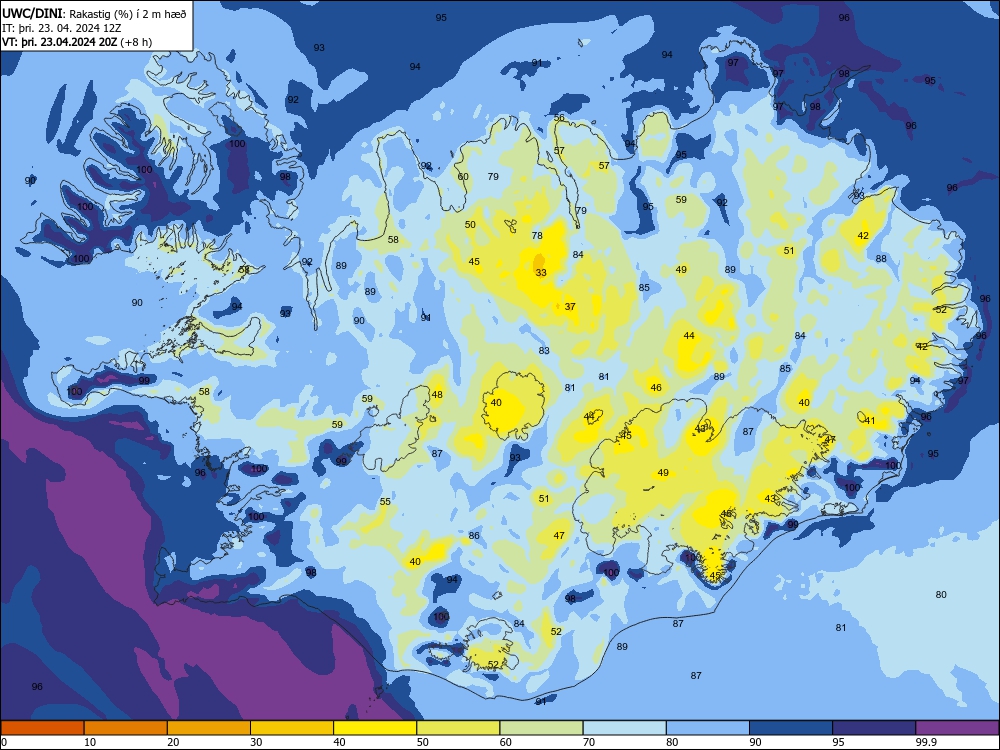Click the pale yellow 50–60 legend swatch

point(458,728)
